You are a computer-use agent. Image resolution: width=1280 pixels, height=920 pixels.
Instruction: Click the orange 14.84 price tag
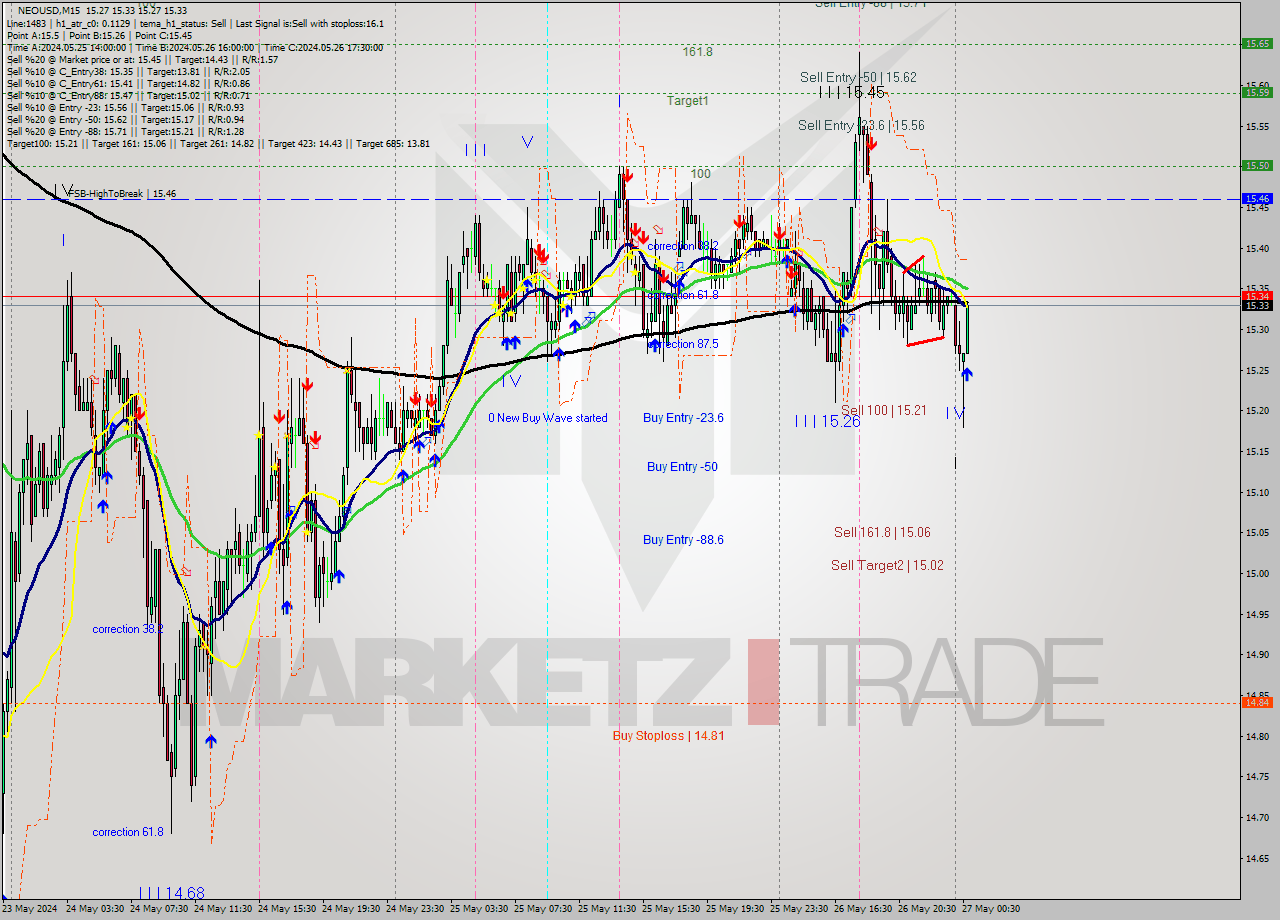click(1256, 702)
